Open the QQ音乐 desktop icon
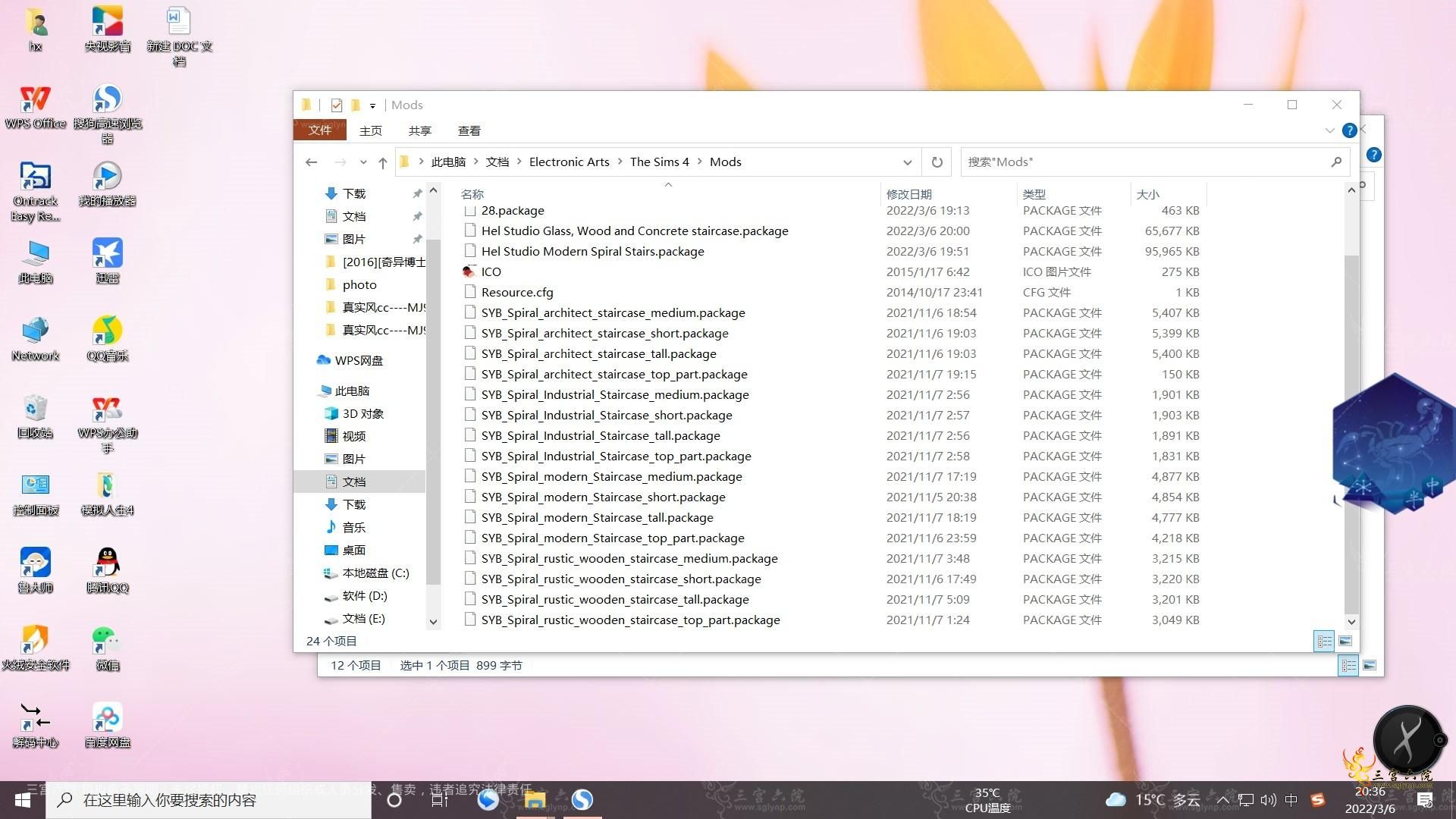1456x819 pixels. (x=107, y=337)
